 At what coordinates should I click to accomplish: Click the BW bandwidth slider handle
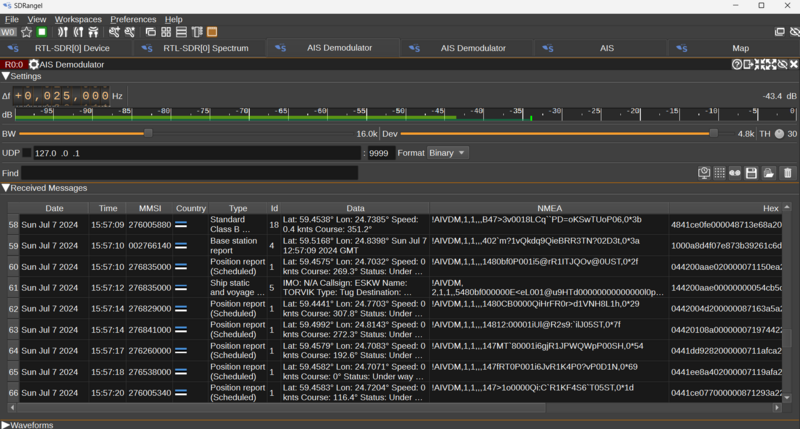pos(148,133)
